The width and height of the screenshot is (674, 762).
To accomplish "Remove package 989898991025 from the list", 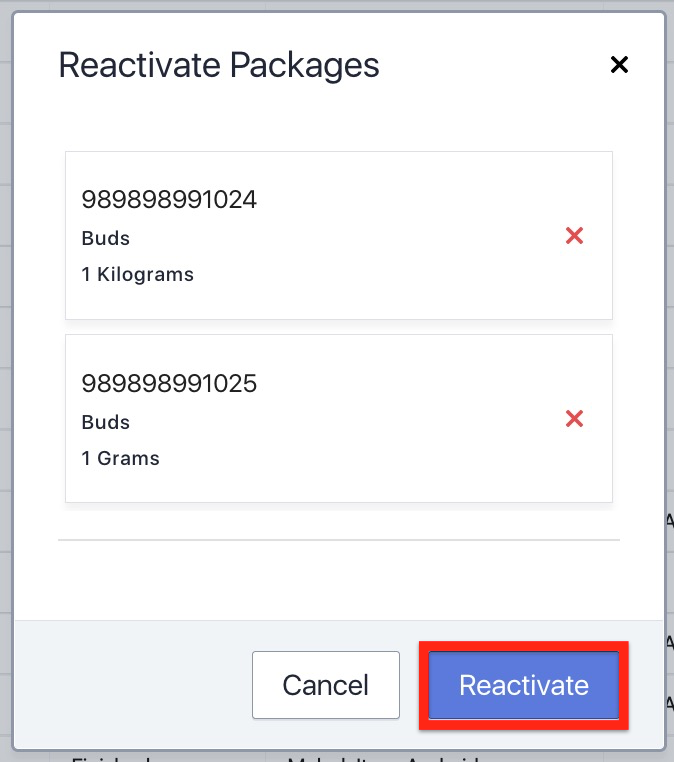I will click(x=574, y=419).
